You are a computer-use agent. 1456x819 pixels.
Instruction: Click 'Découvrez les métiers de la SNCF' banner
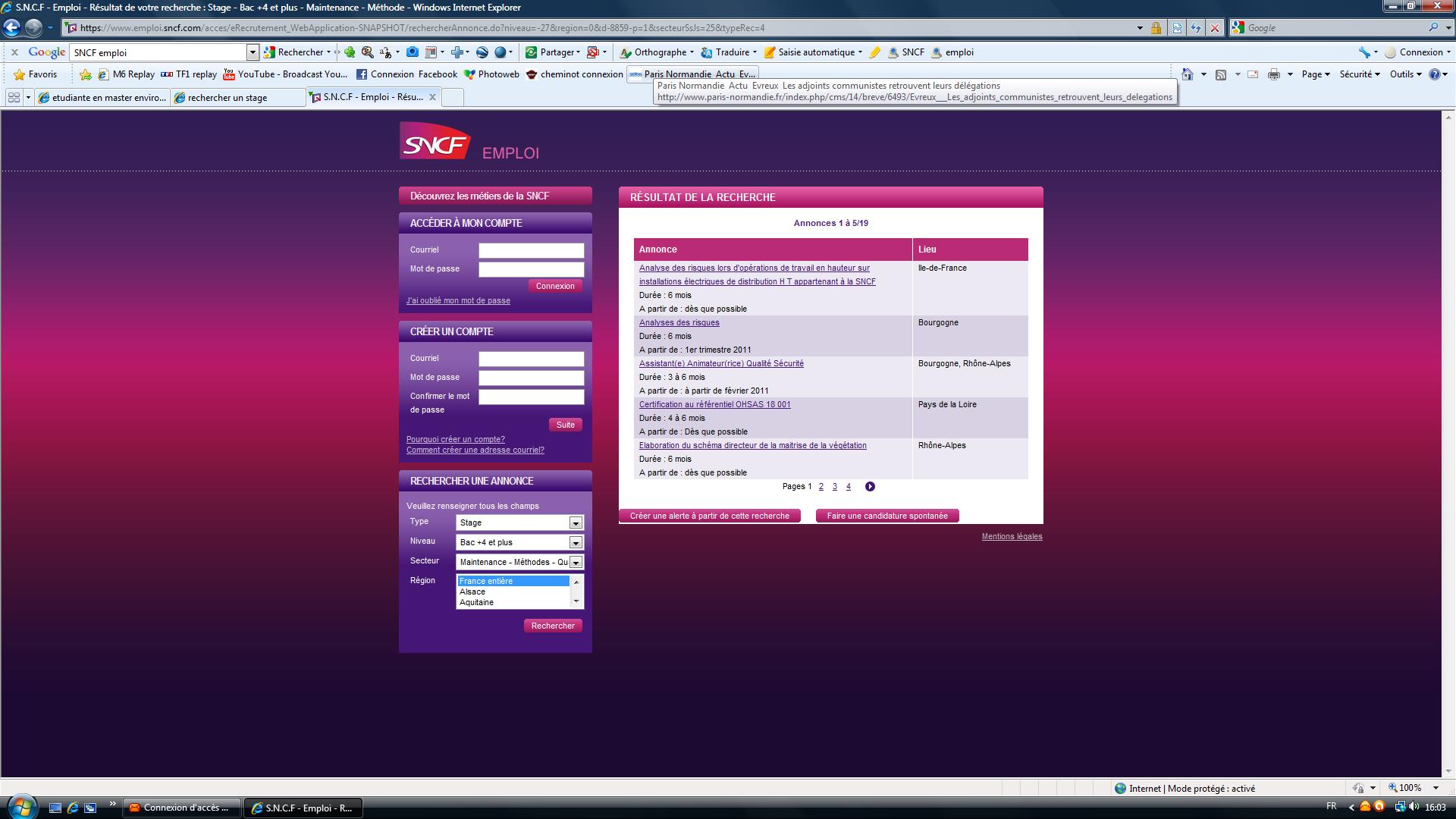495,196
